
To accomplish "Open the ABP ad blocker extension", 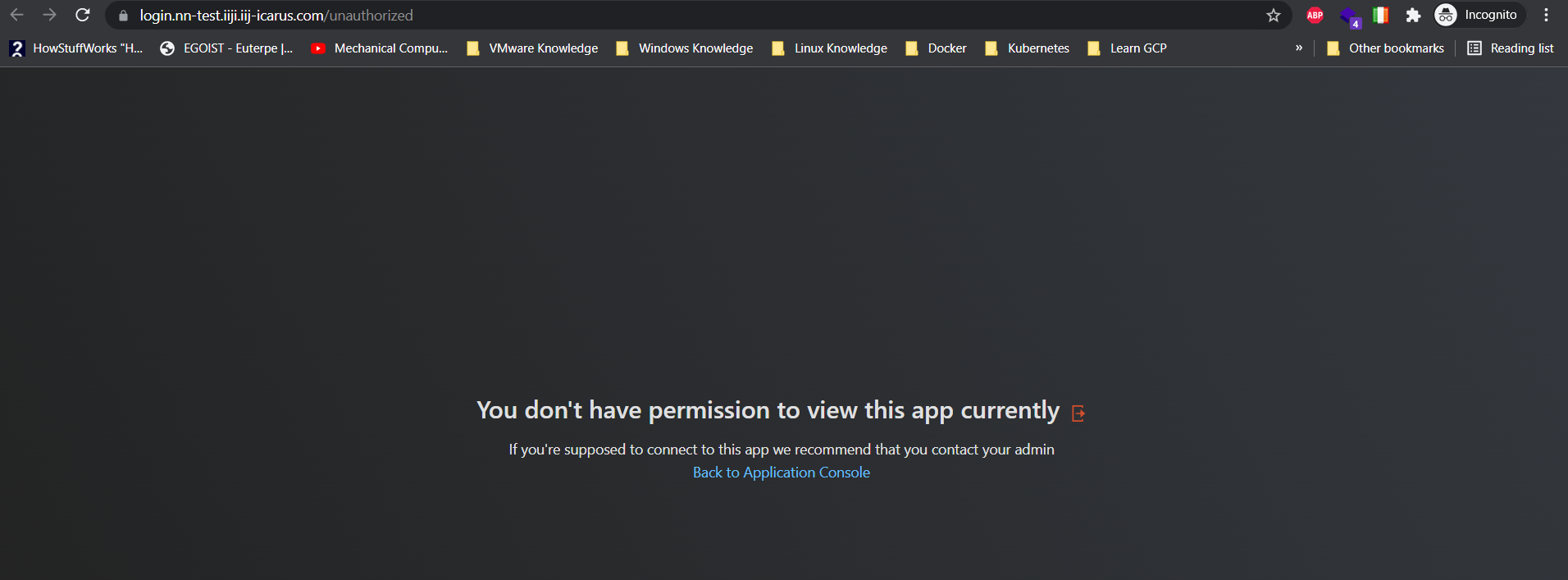I will [1315, 16].
